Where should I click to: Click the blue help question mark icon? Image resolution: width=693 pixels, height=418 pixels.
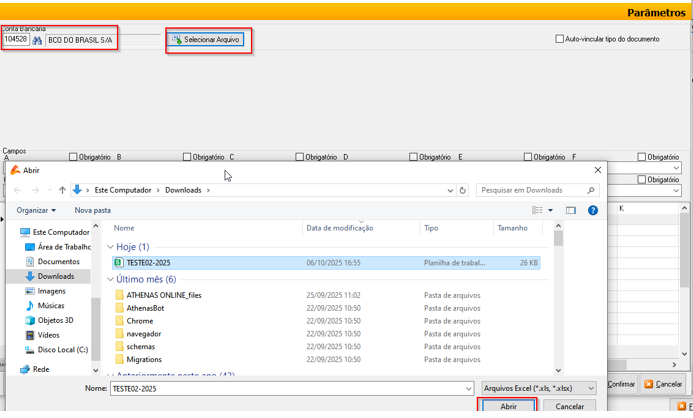click(x=593, y=210)
